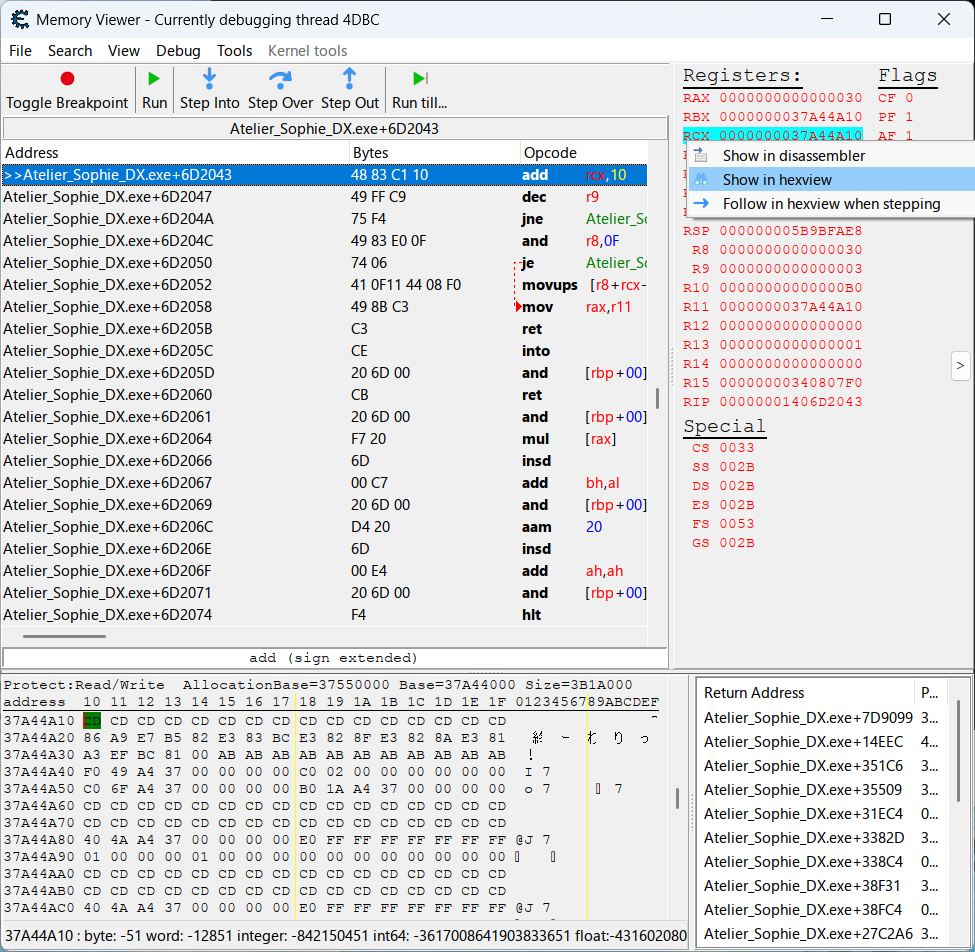Click the R11 register value
975x952 pixels.
(x=790, y=307)
